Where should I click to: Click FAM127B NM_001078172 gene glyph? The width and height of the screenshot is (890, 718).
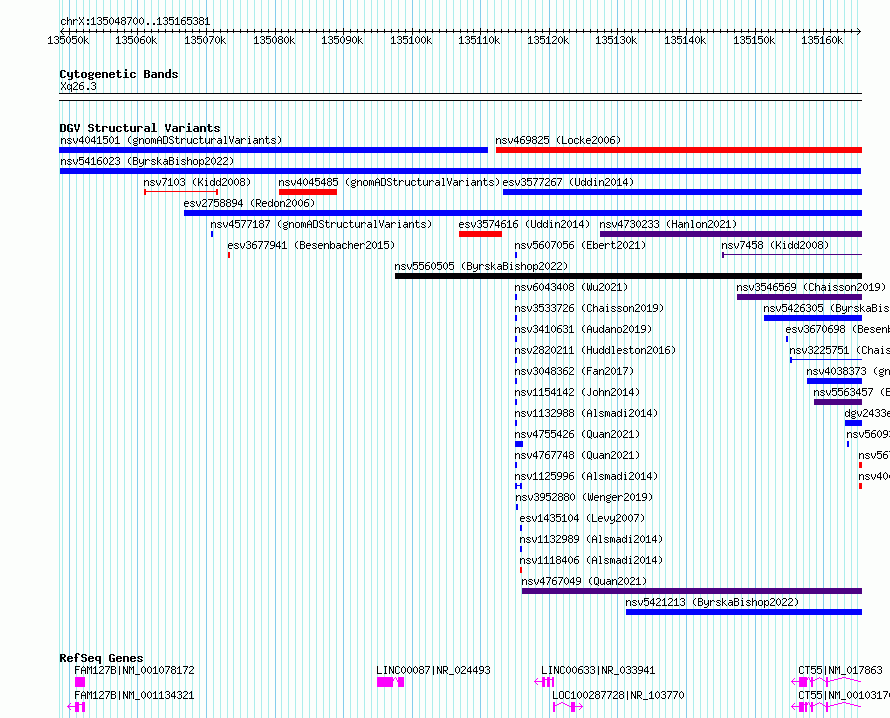point(79,682)
